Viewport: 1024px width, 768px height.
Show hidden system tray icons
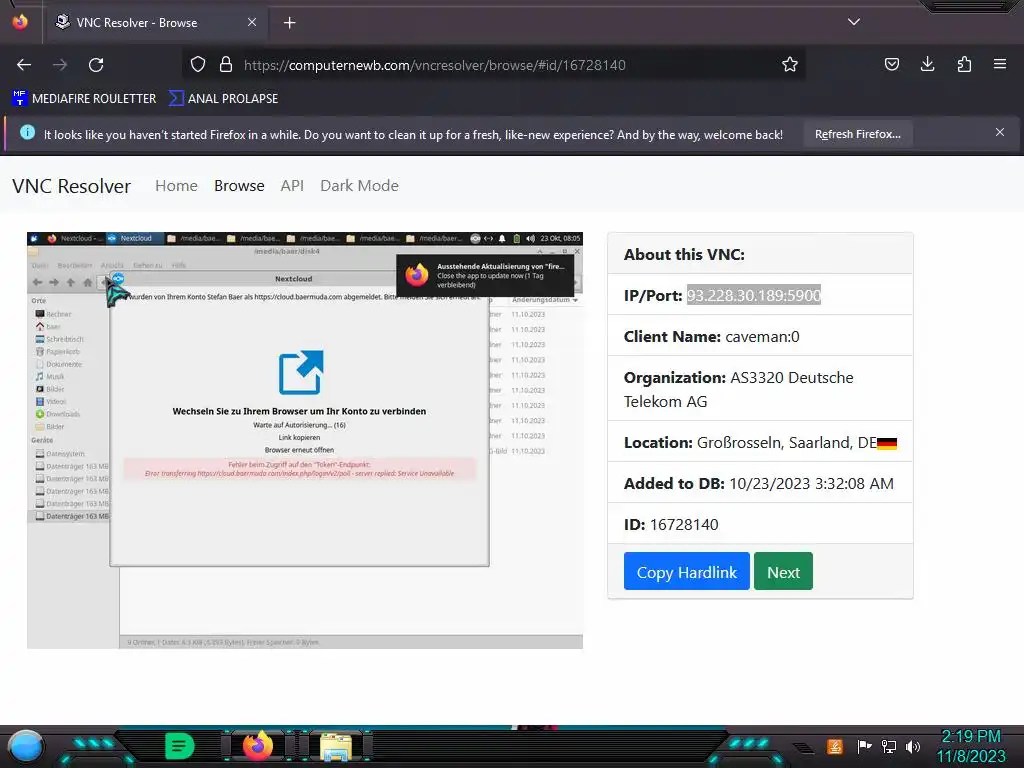[x=803, y=747]
